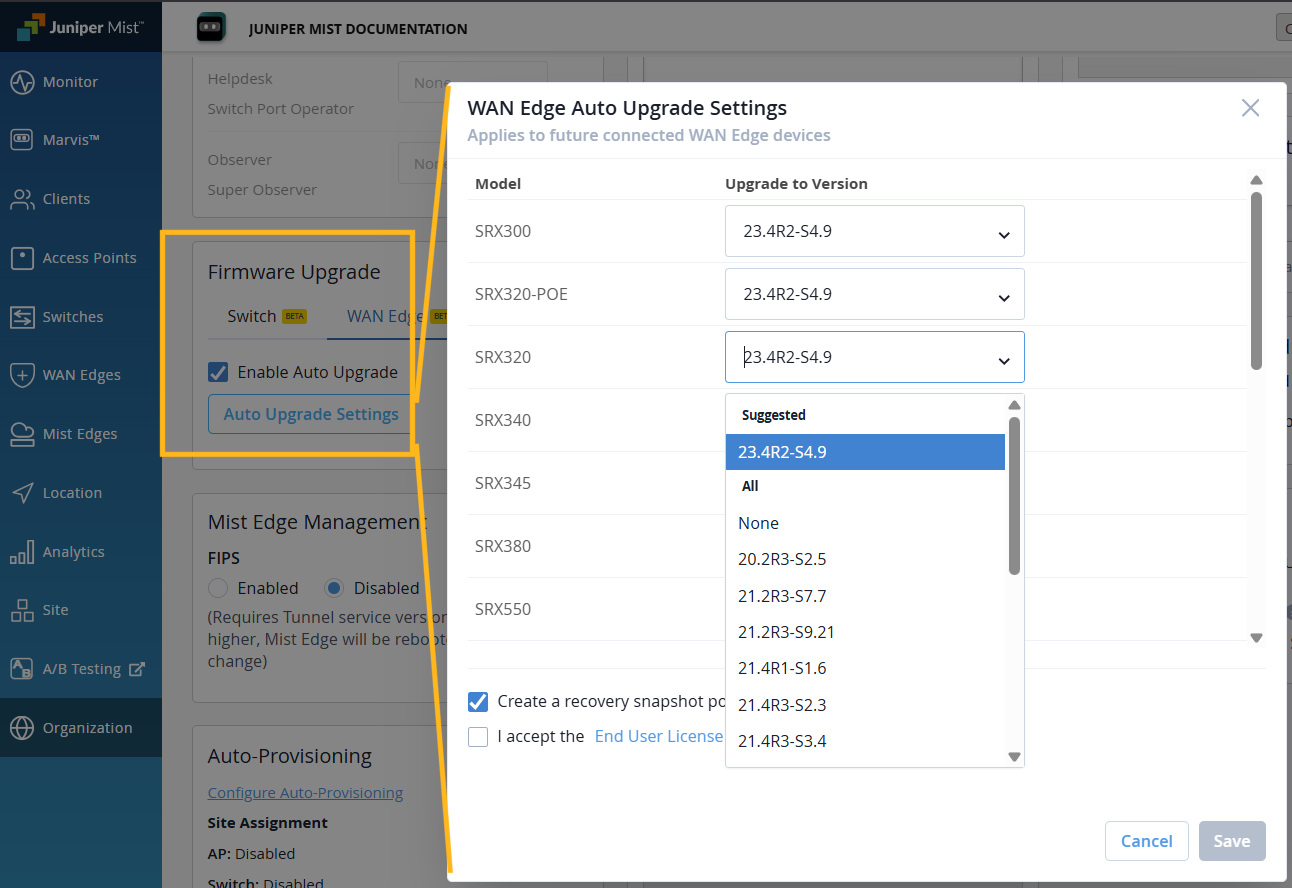
Task: Select version 21.4R1-S1.6
Action: (865, 668)
